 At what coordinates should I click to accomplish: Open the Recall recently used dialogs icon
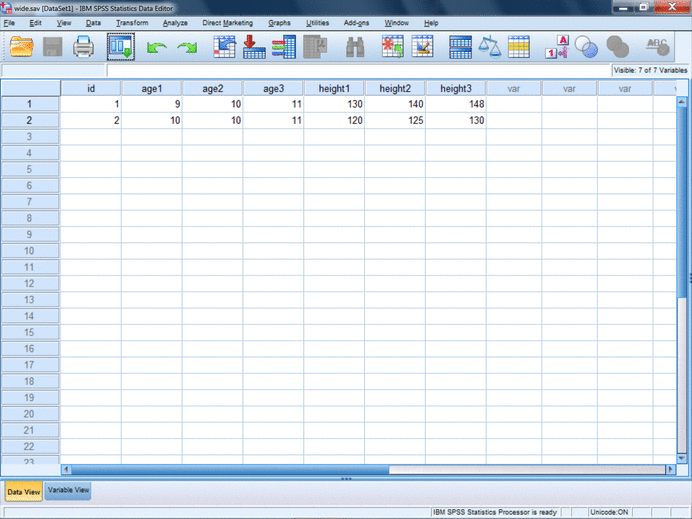[x=120, y=47]
